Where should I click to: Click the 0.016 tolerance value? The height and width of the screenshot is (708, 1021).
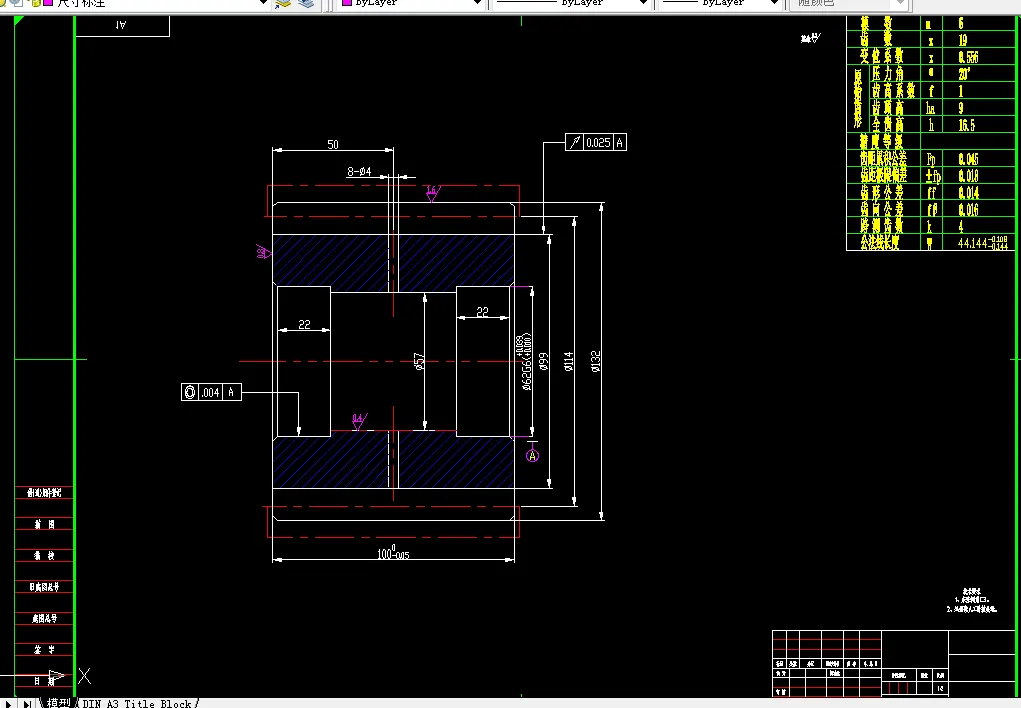point(968,209)
